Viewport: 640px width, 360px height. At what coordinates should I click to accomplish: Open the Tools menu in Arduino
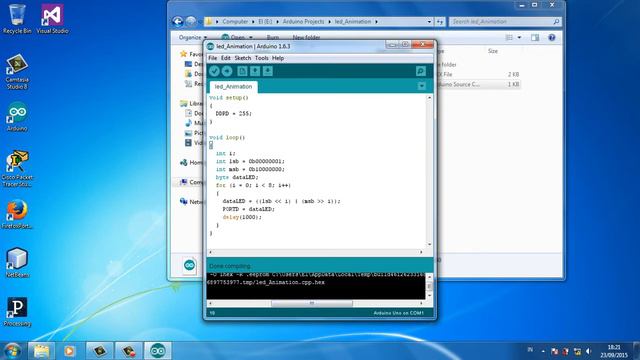coord(261,58)
